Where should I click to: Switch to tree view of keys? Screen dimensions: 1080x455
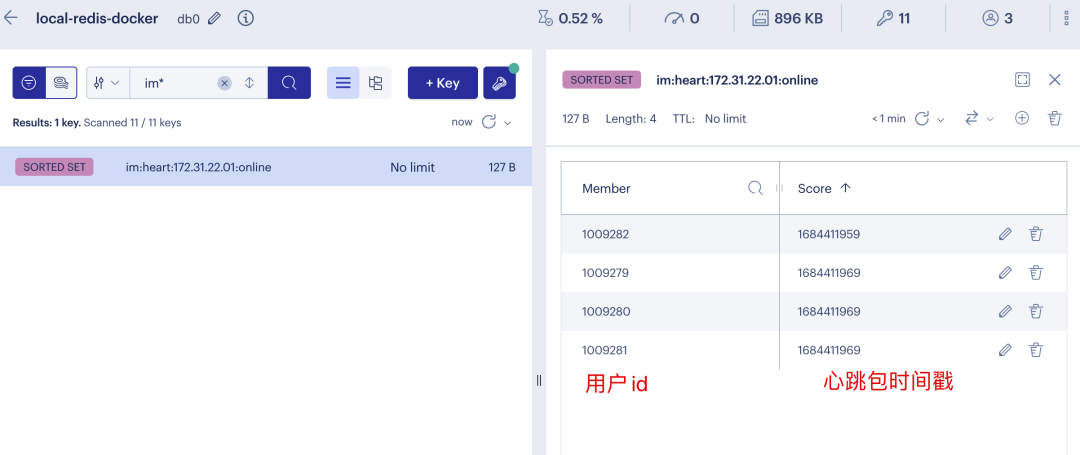375,83
